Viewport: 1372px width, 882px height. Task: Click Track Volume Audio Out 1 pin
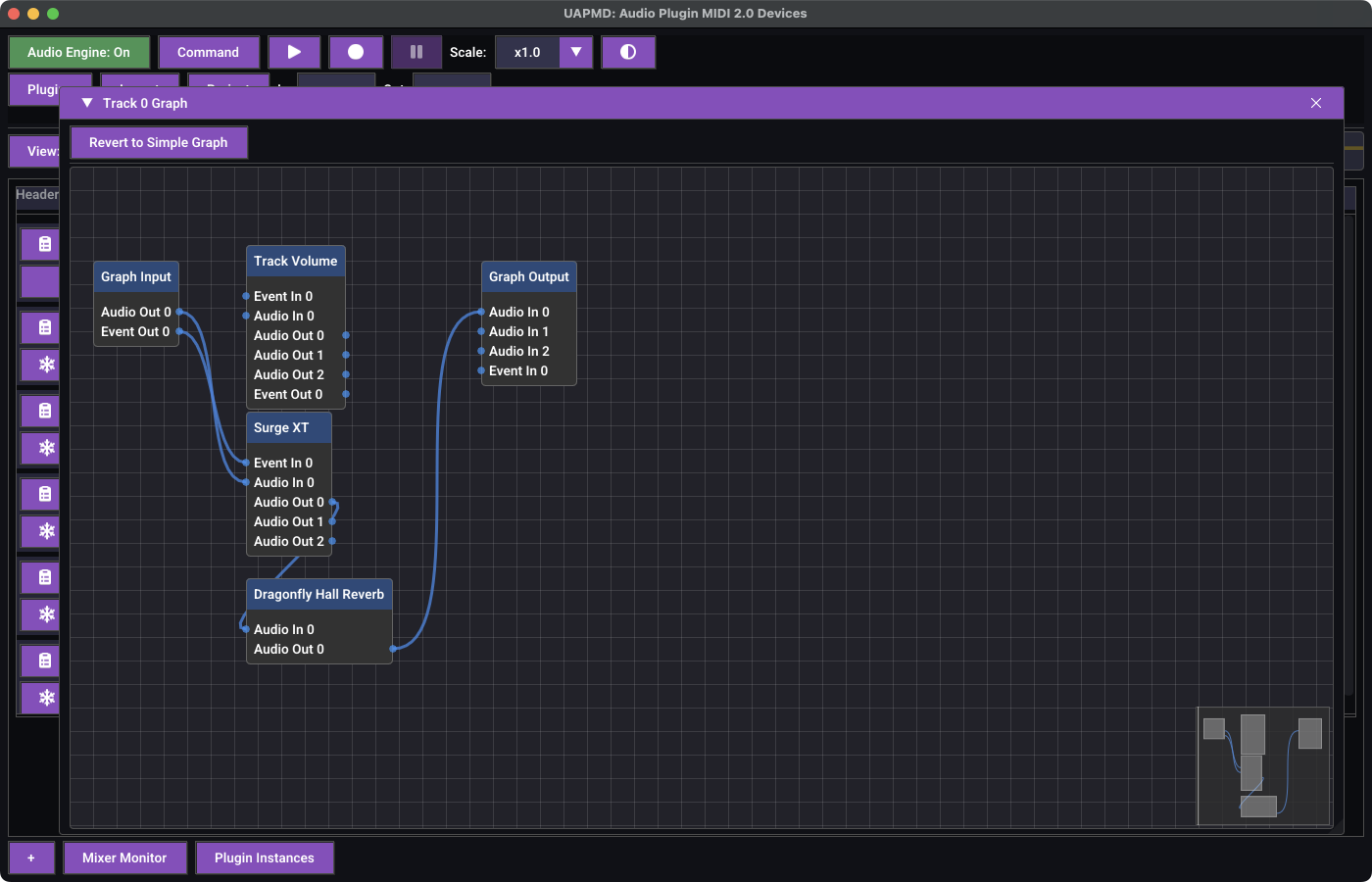tap(346, 355)
